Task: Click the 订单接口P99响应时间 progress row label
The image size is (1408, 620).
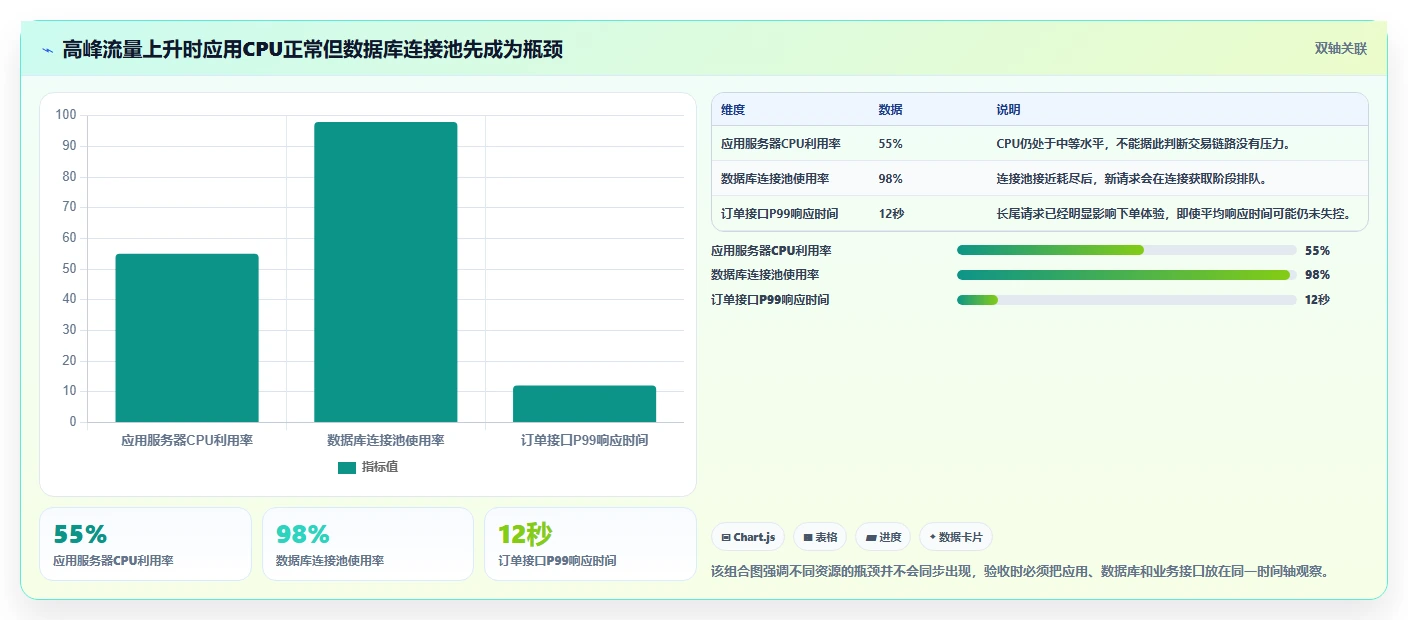Action: point(770,300)
